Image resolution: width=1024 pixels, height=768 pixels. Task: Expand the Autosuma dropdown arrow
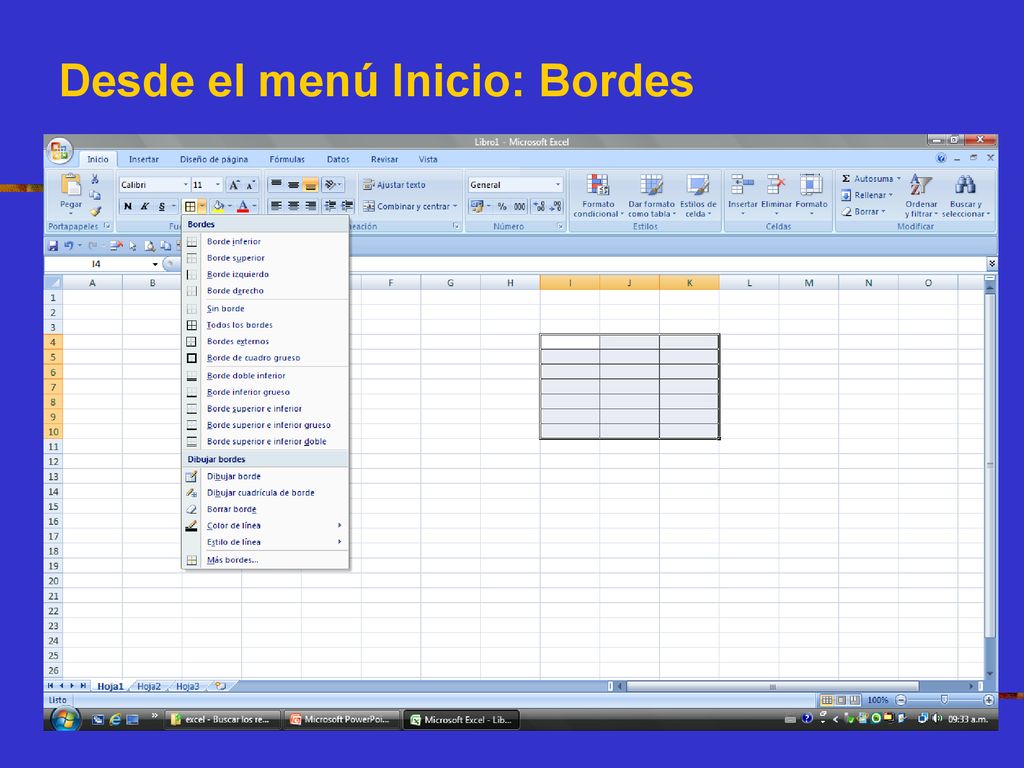(899, 178)
